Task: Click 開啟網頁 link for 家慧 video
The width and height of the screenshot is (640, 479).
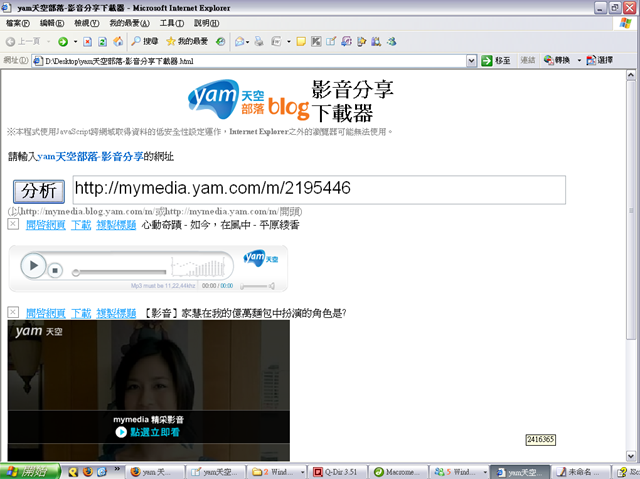Action: (x=46, y=313)
